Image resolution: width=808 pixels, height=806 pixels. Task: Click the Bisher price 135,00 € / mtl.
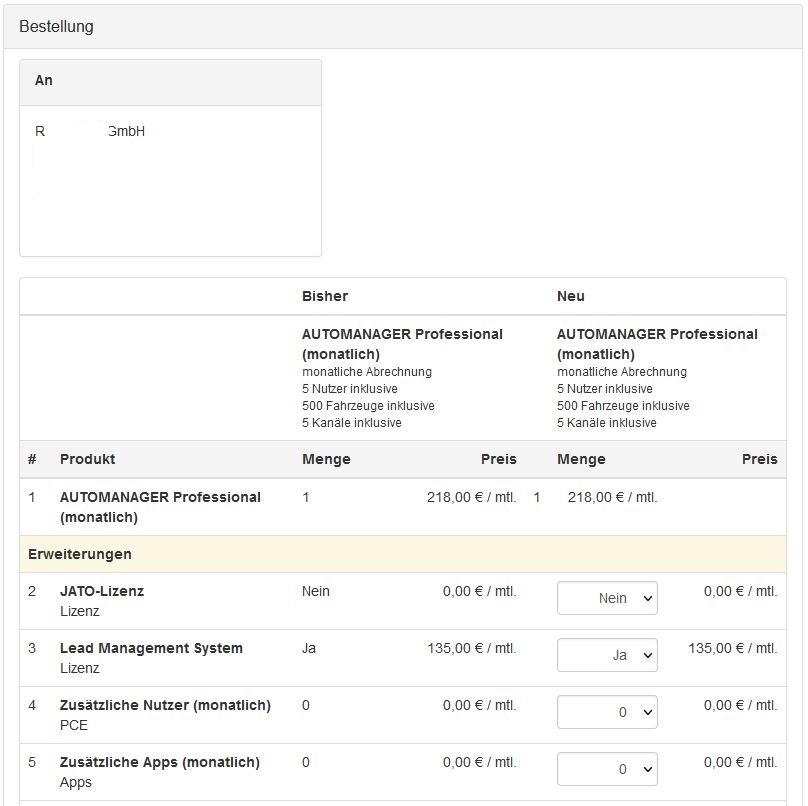coord(472,648)
